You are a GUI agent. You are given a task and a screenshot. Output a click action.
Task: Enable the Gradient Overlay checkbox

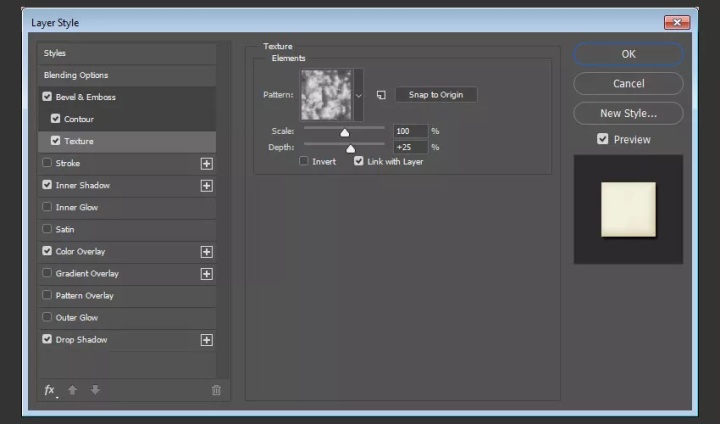pos(47,273)
